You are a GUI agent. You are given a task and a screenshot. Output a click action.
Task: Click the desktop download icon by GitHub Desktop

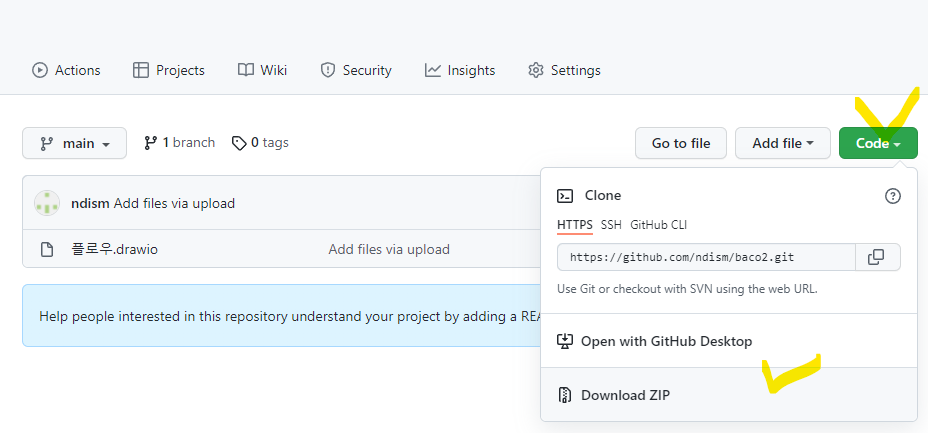click(x=565, y=341)
